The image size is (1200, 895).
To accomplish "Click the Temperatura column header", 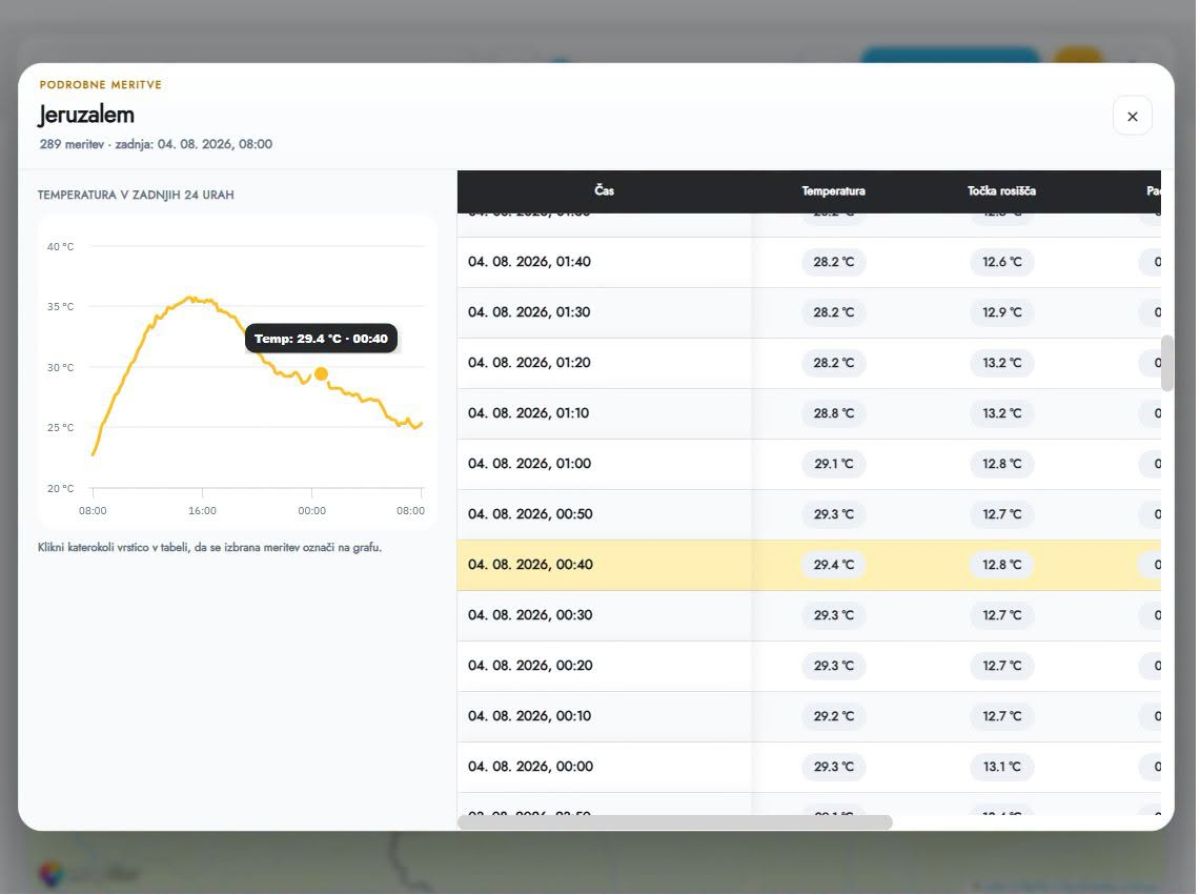I will 833,191.
